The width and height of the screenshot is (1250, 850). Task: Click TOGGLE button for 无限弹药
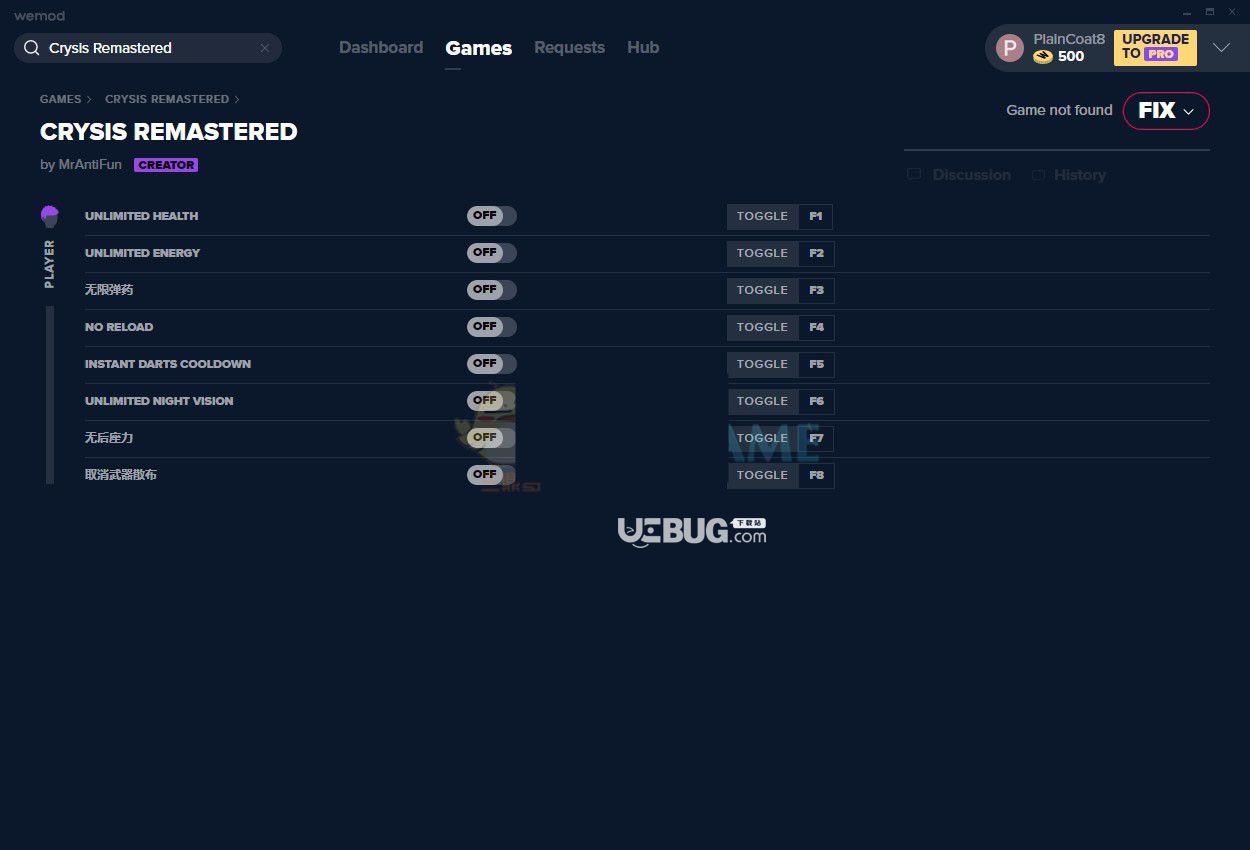click(x=763, y=290)
